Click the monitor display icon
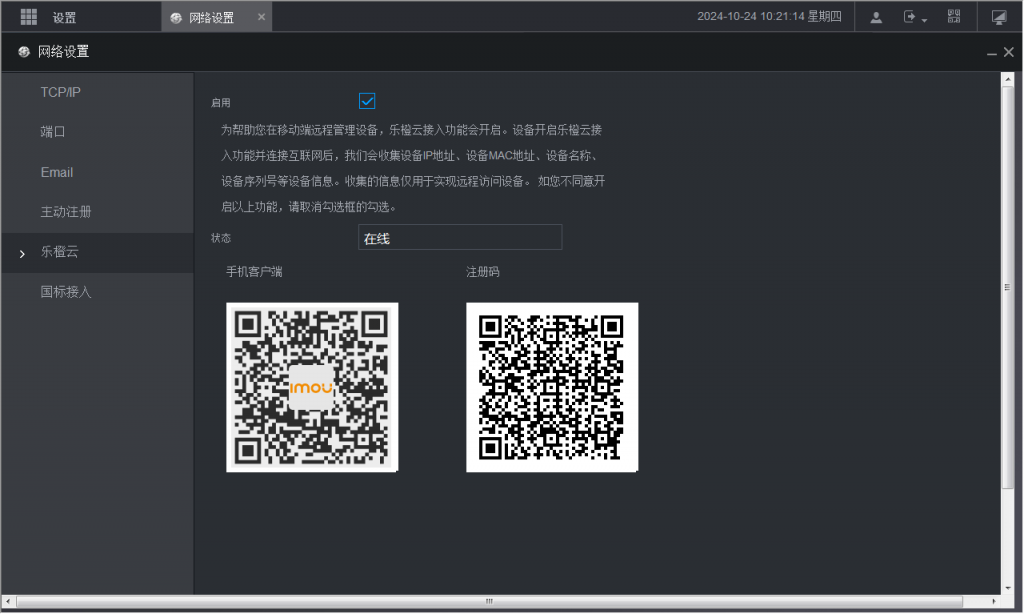Screen dimensions: 1024x614 998,17
